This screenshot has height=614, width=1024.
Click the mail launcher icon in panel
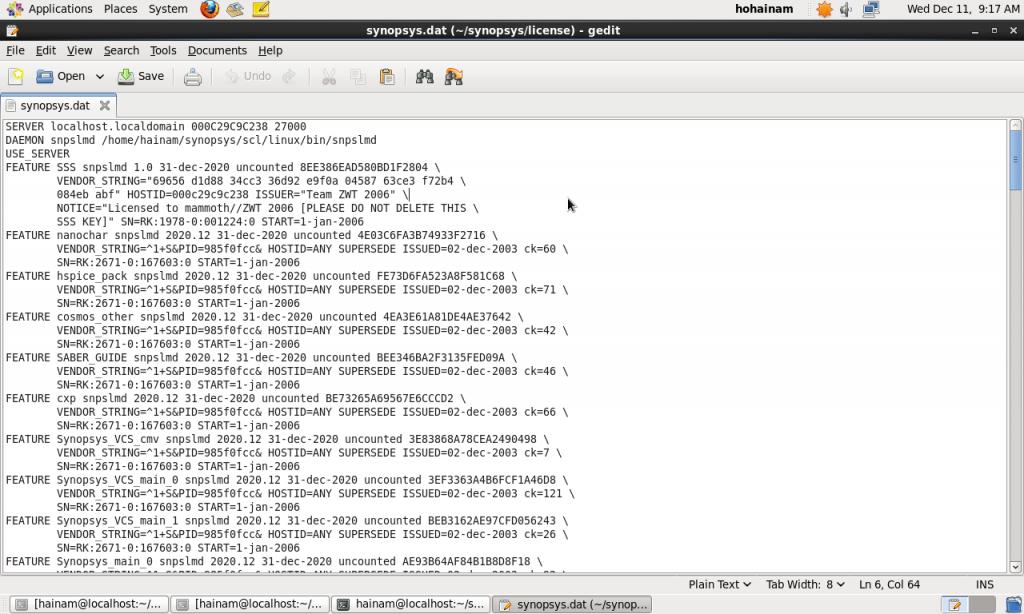235,9
